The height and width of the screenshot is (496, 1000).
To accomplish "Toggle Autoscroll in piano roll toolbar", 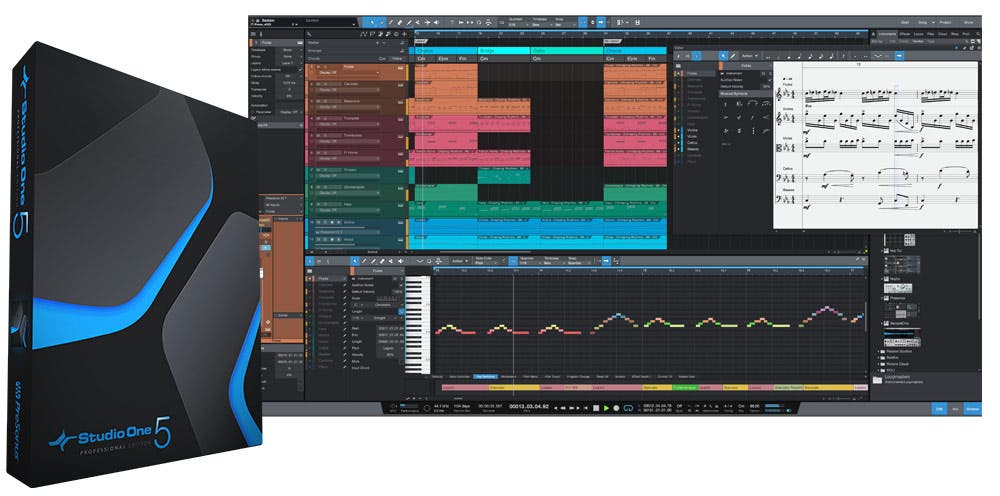I will pos(605,261).
